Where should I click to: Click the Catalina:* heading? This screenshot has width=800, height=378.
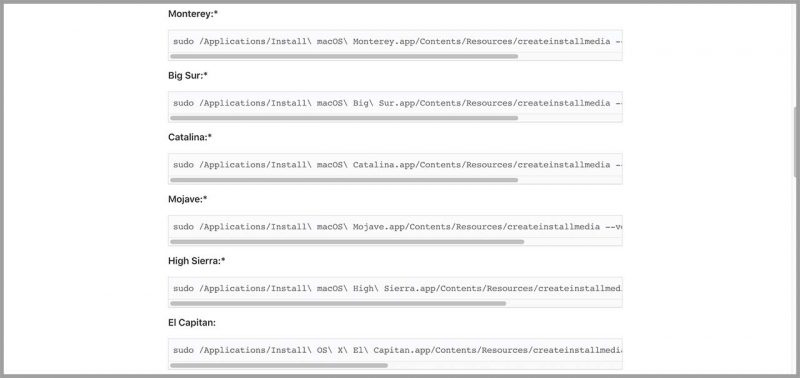(190, 137)
